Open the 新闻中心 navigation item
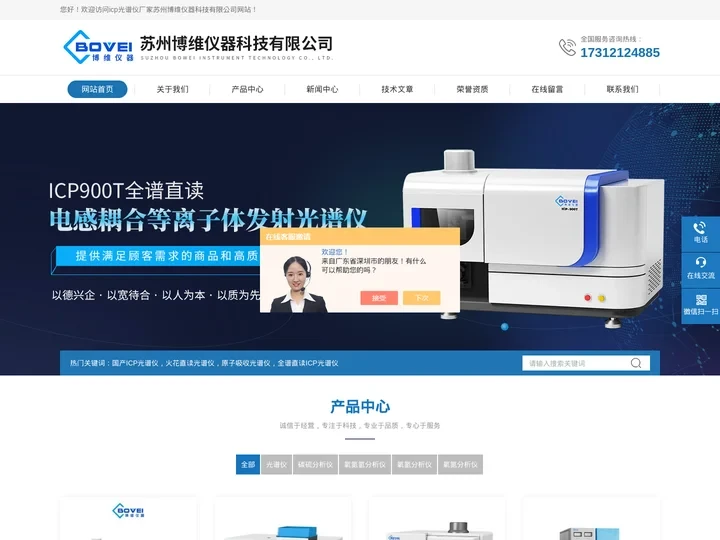 click(322, 89)
